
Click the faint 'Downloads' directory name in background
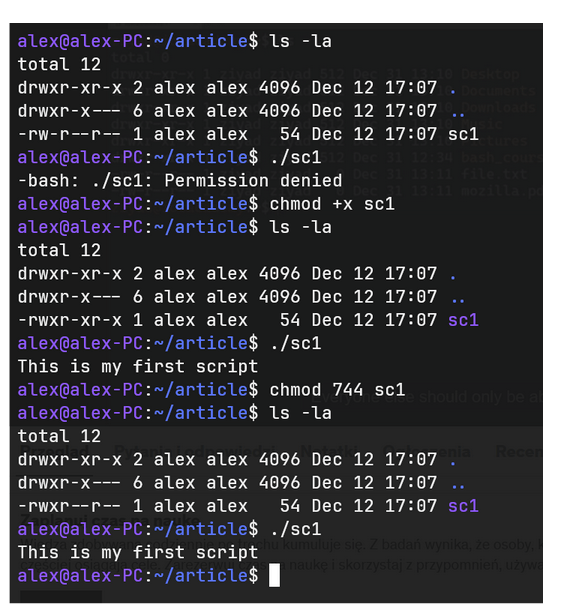499,107
